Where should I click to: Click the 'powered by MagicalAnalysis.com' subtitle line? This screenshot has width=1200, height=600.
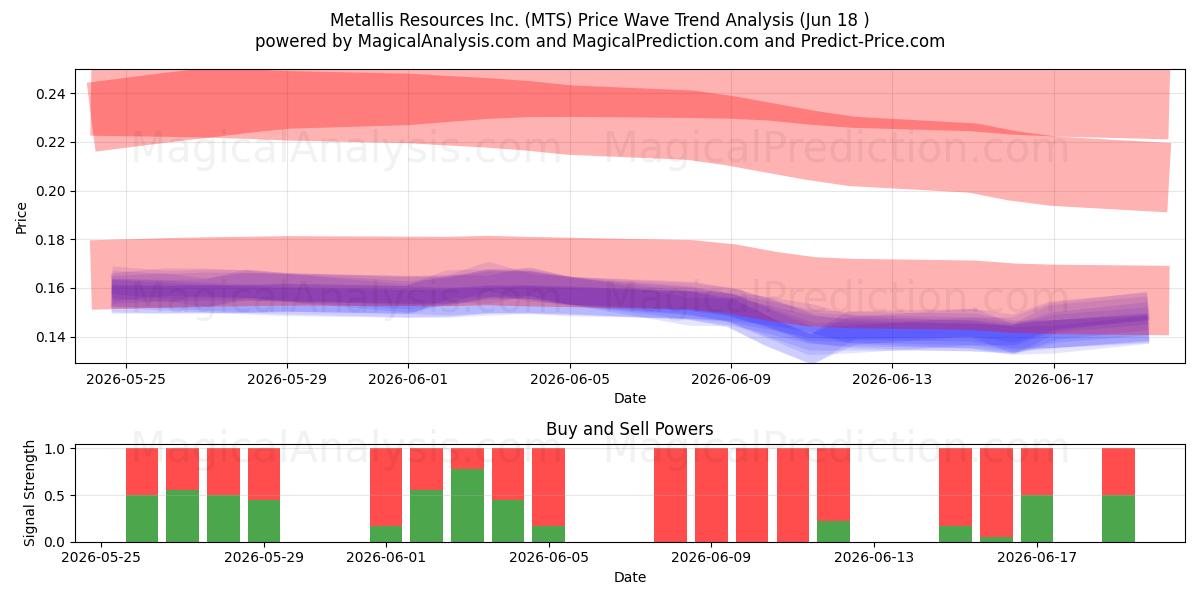(600, 41)
